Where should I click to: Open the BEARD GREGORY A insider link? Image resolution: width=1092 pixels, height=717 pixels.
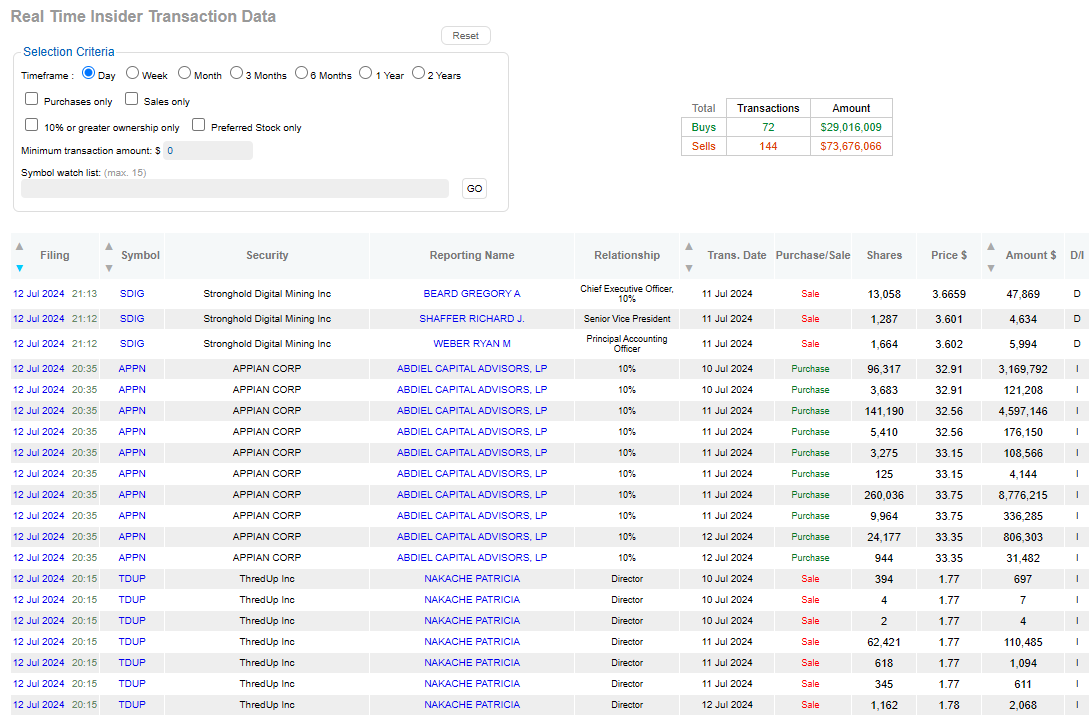pos(472,294)
